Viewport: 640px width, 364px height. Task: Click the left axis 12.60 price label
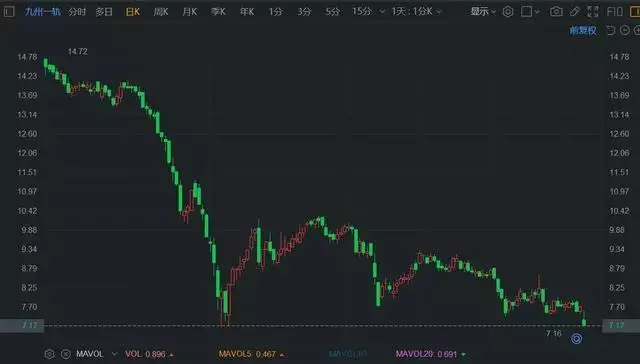point(27,134)
